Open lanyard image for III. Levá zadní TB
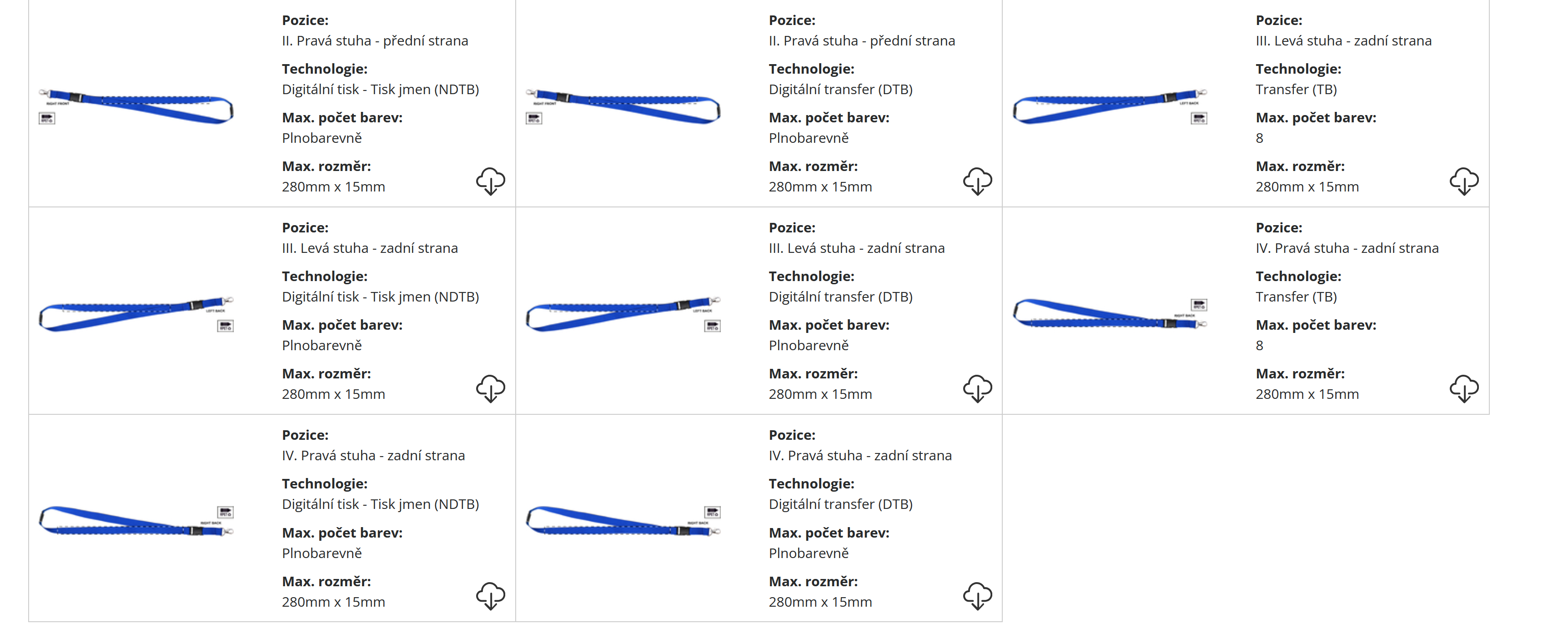Screen dimensions: 1568x639 (1110, 106)
